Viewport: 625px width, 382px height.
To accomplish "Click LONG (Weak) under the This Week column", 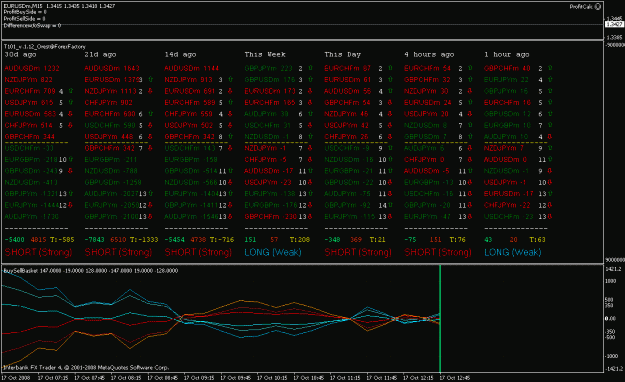I will pyautogui.click(x=273, y=252).
